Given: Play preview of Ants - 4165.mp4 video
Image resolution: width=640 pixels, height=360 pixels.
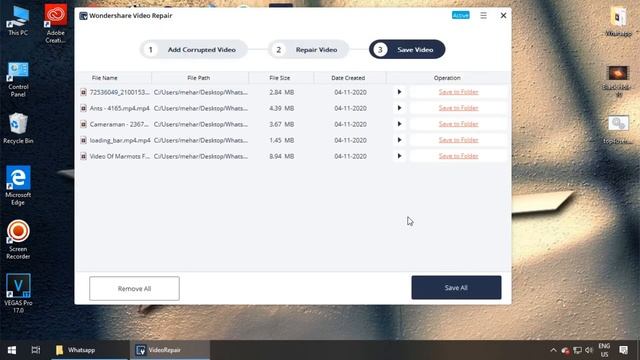Looking at the screenshot, I should (399, 108).
